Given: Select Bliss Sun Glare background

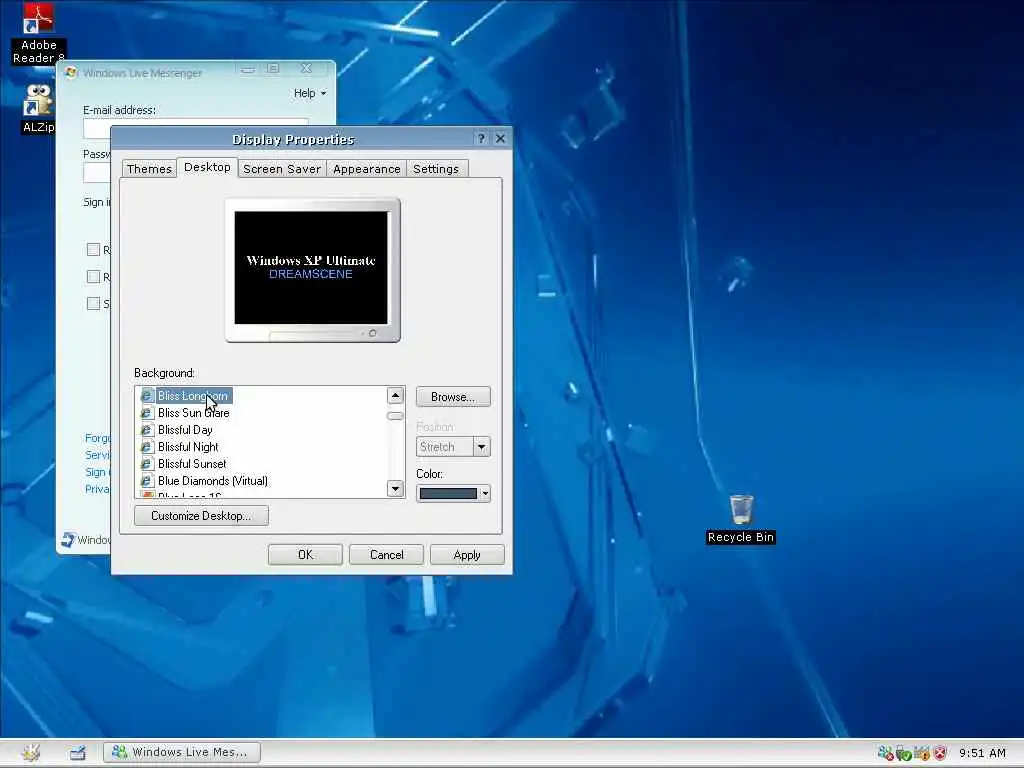Looking at the screenshot, I should point(193,413).
